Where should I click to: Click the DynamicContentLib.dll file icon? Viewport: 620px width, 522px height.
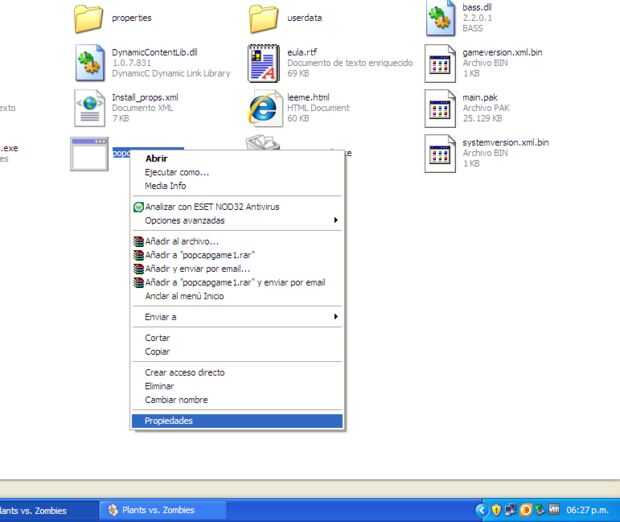pos(90,63)
